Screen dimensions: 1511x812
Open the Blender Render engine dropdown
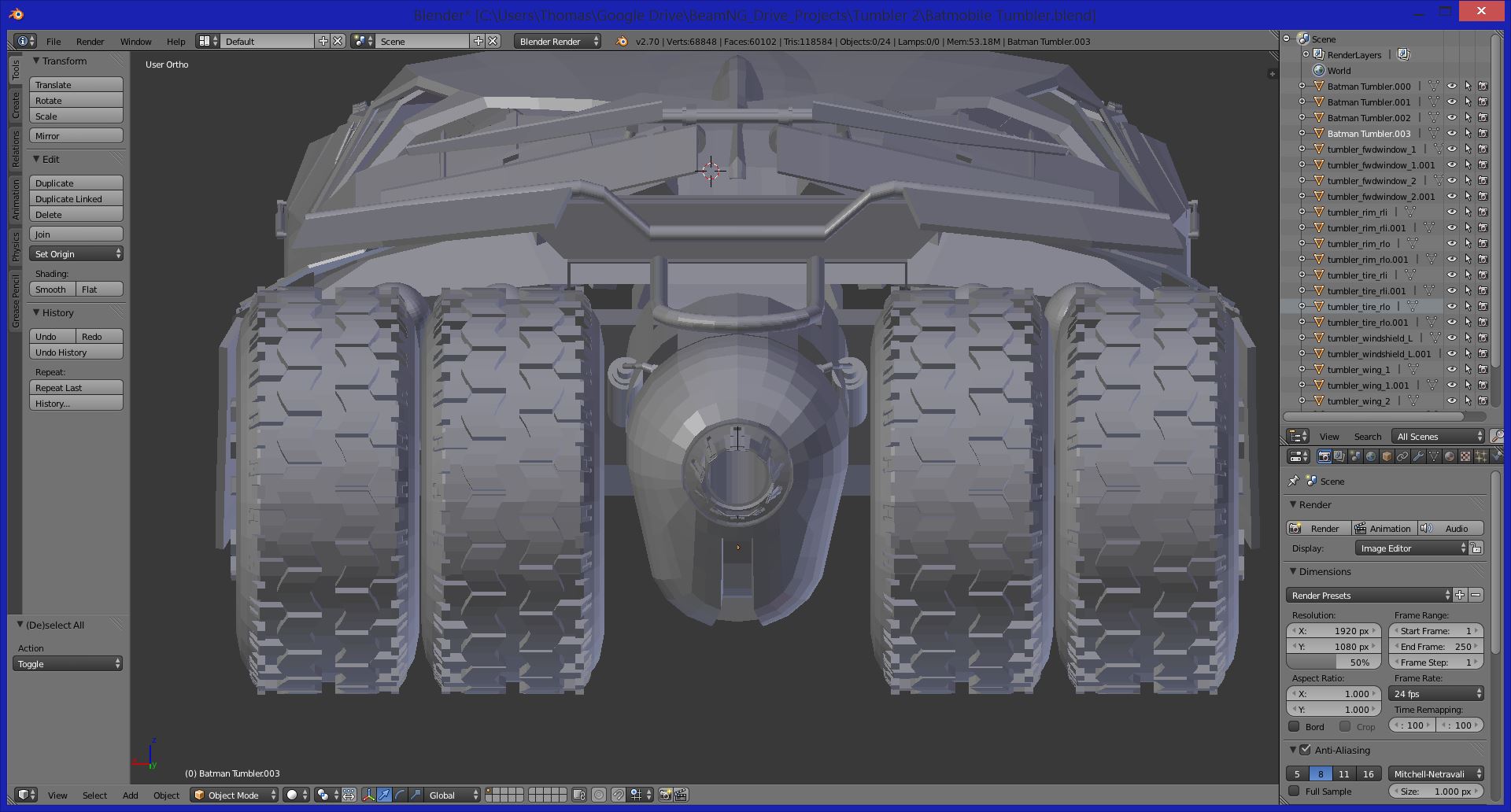tap(557, 41)
